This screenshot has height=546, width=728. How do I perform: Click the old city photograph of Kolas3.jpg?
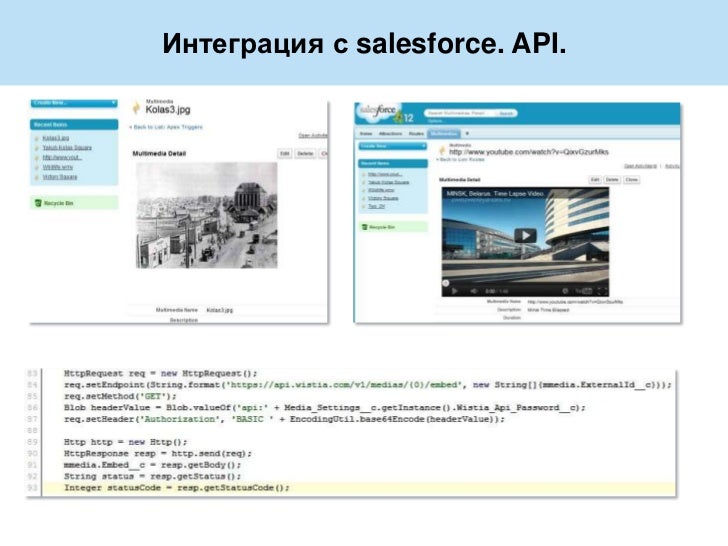coord(207,215)
